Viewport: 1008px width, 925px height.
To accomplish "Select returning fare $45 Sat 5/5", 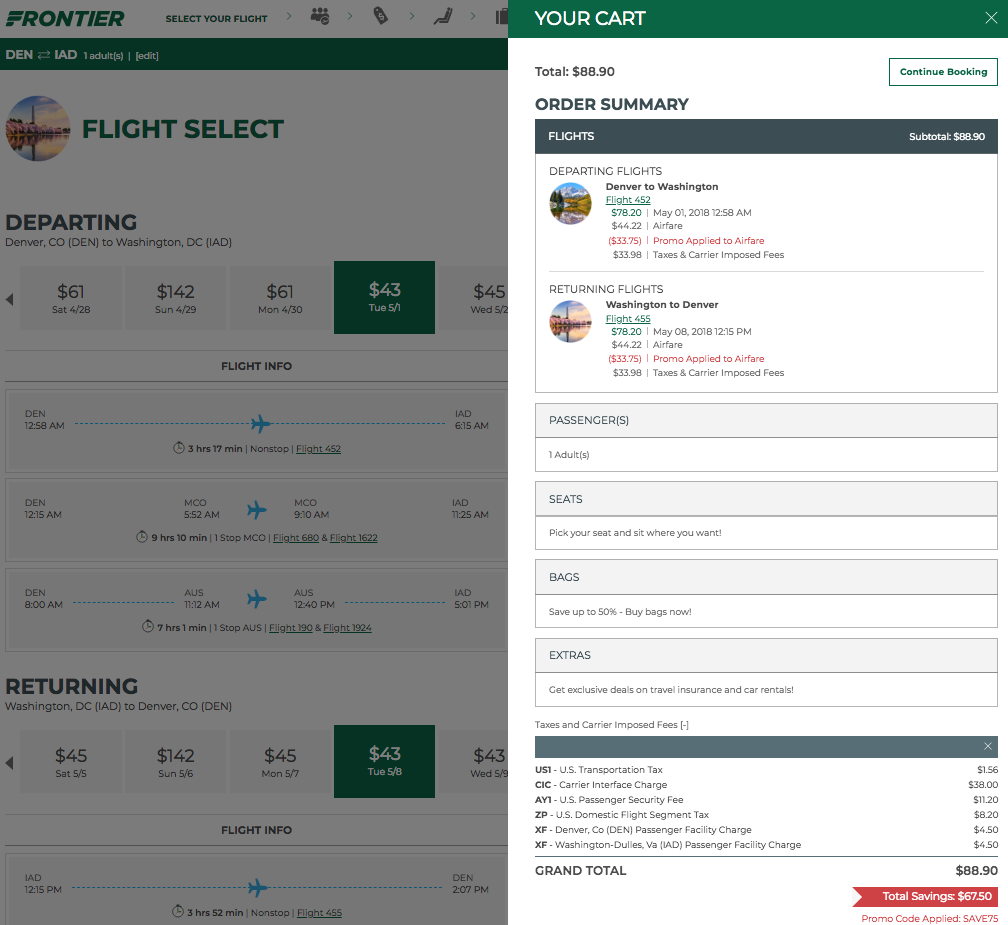I will click(71, 762).
